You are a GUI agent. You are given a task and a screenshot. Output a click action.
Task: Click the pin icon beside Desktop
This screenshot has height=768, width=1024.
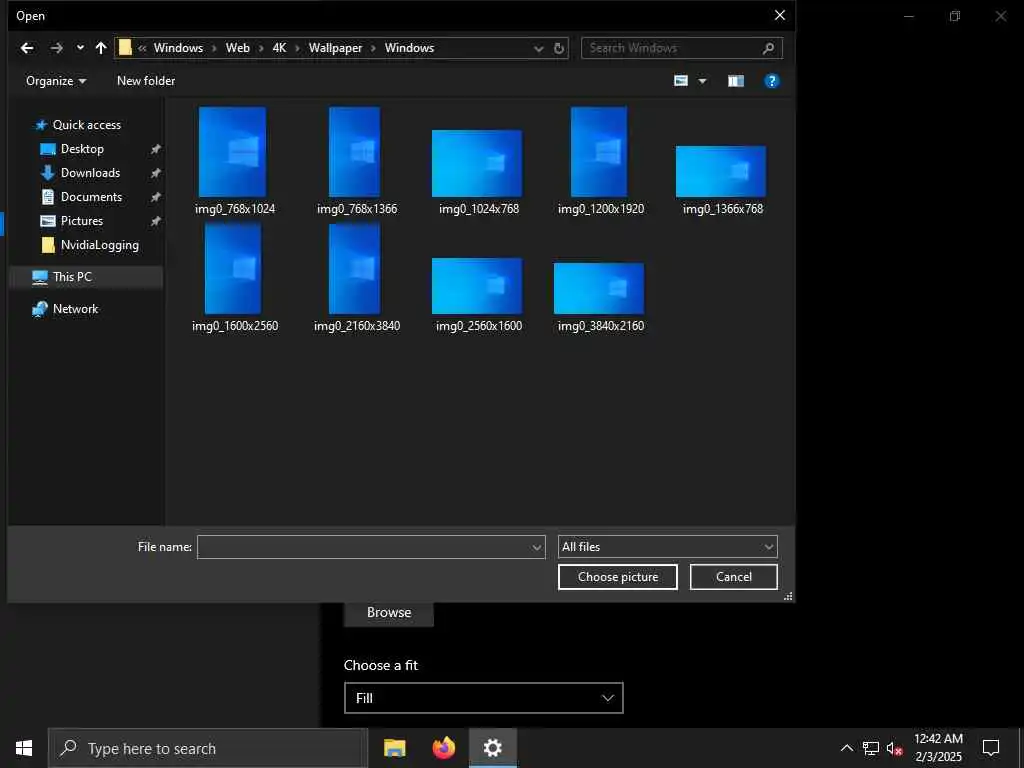(x=155, y=149)
